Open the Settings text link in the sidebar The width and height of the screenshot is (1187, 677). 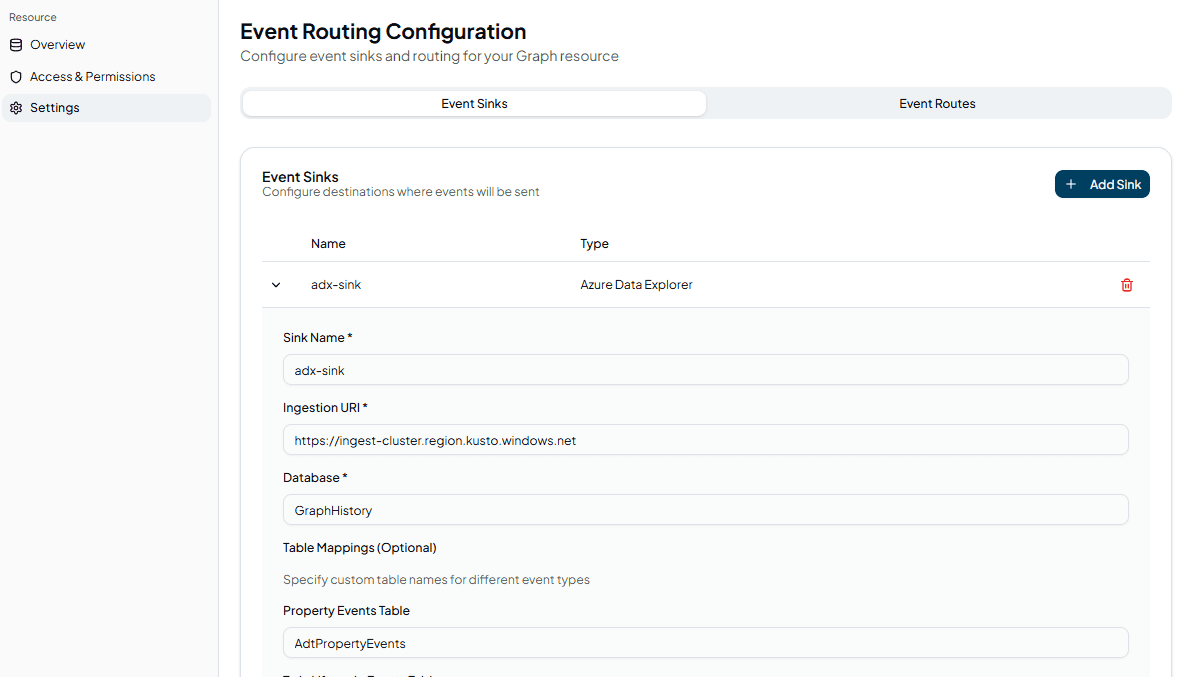(x=54, y=108)
